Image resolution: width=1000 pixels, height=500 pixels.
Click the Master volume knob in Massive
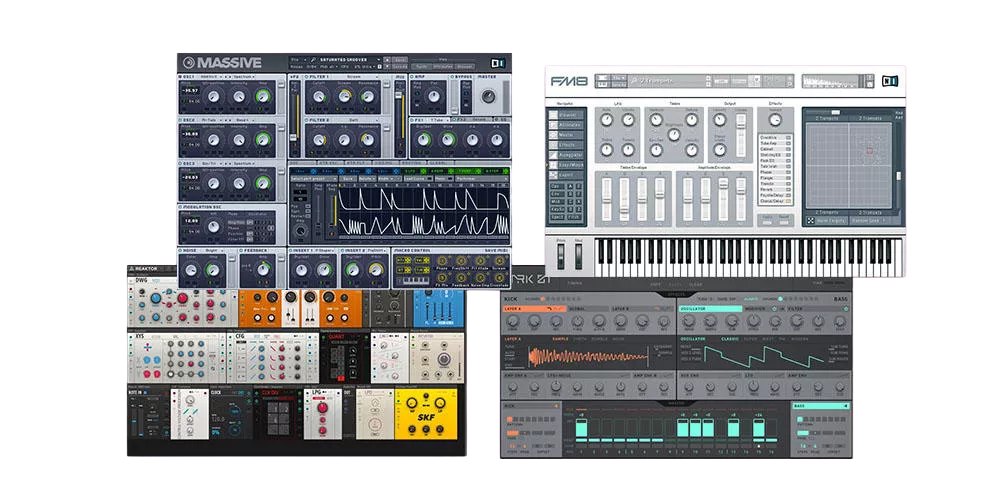[489, 96]
